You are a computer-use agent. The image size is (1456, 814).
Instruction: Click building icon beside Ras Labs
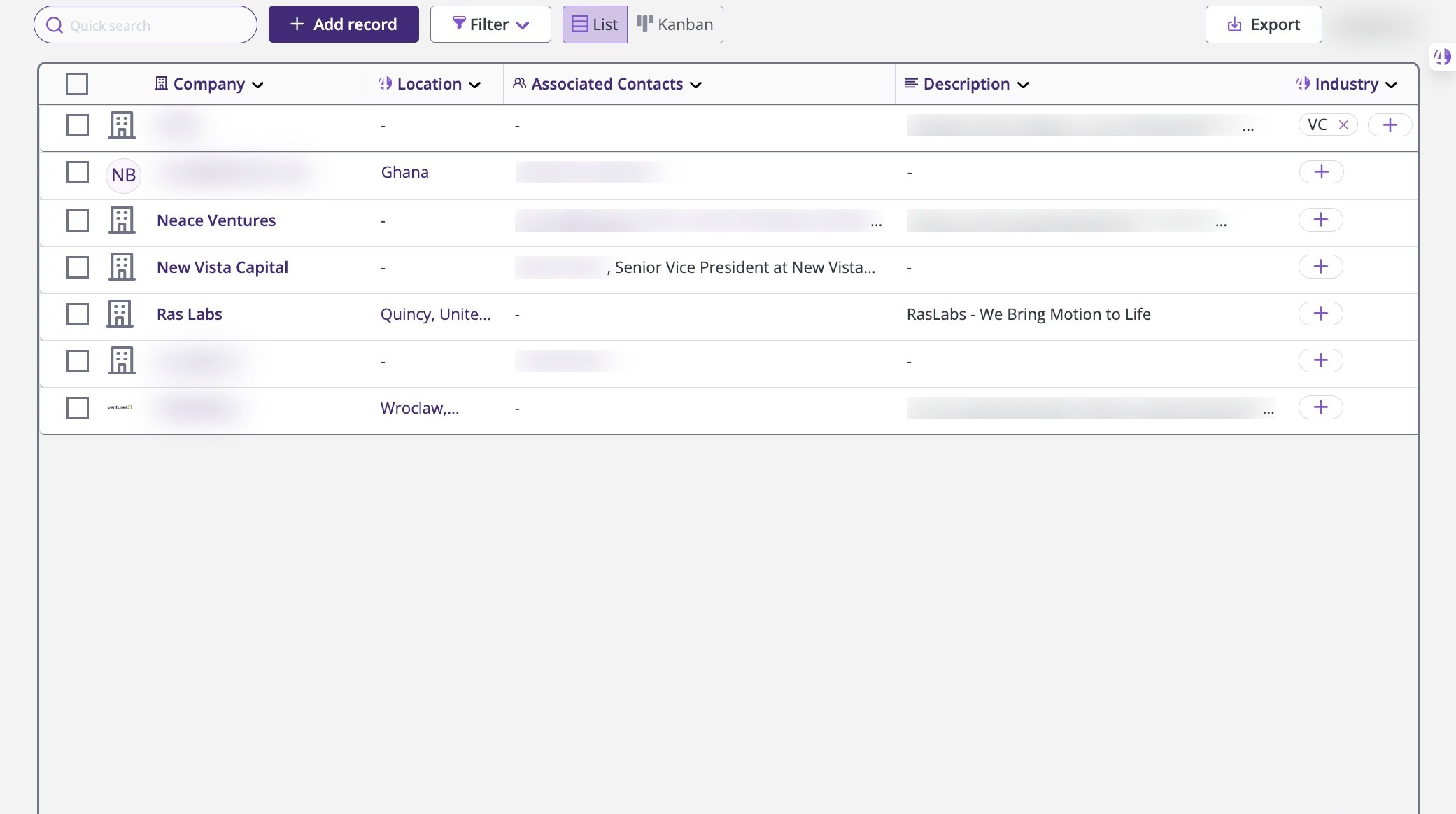(x=120, y=314)
